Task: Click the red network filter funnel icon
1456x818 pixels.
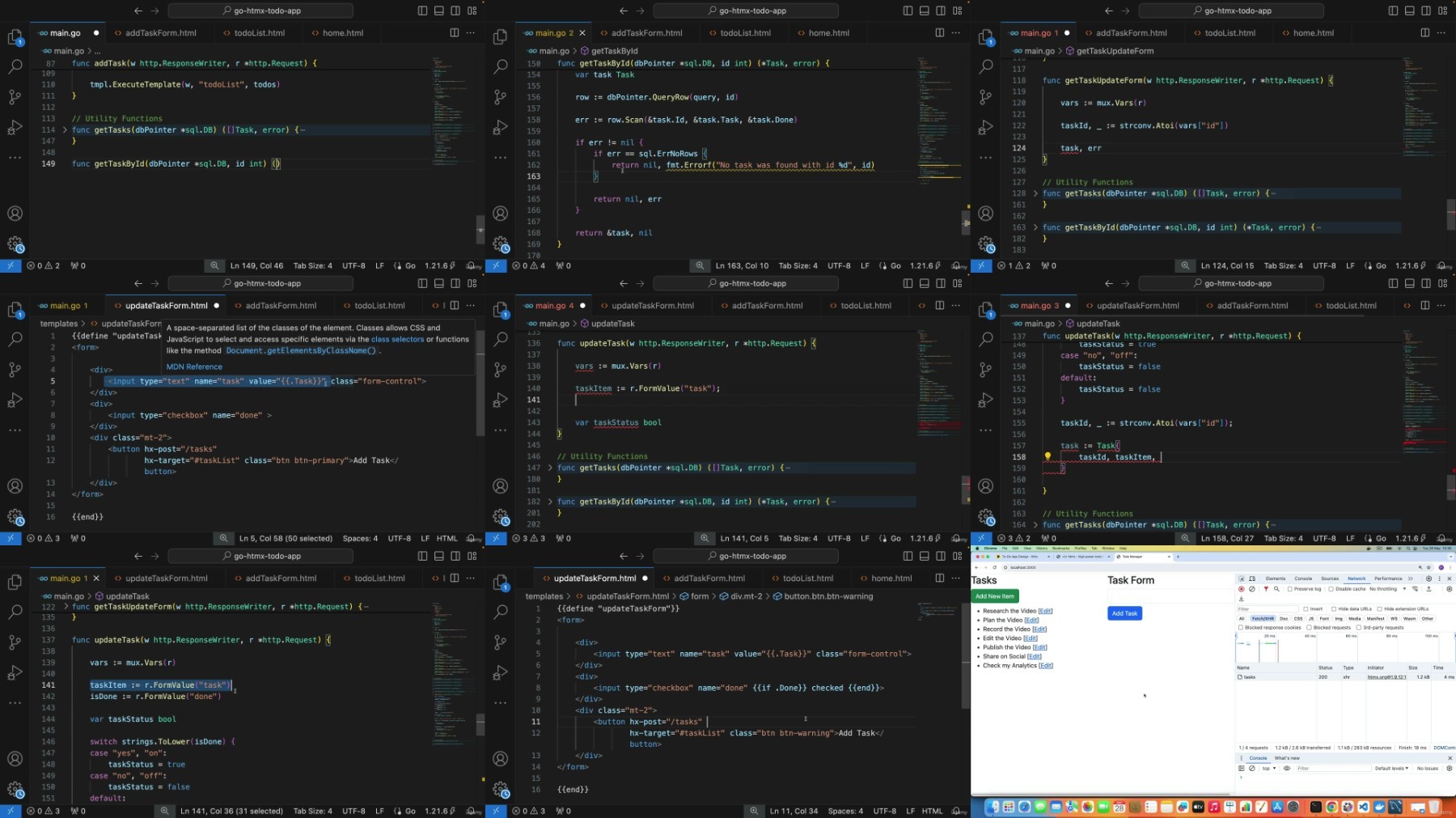Action: pyautogui.click(x=1266, y=589)
